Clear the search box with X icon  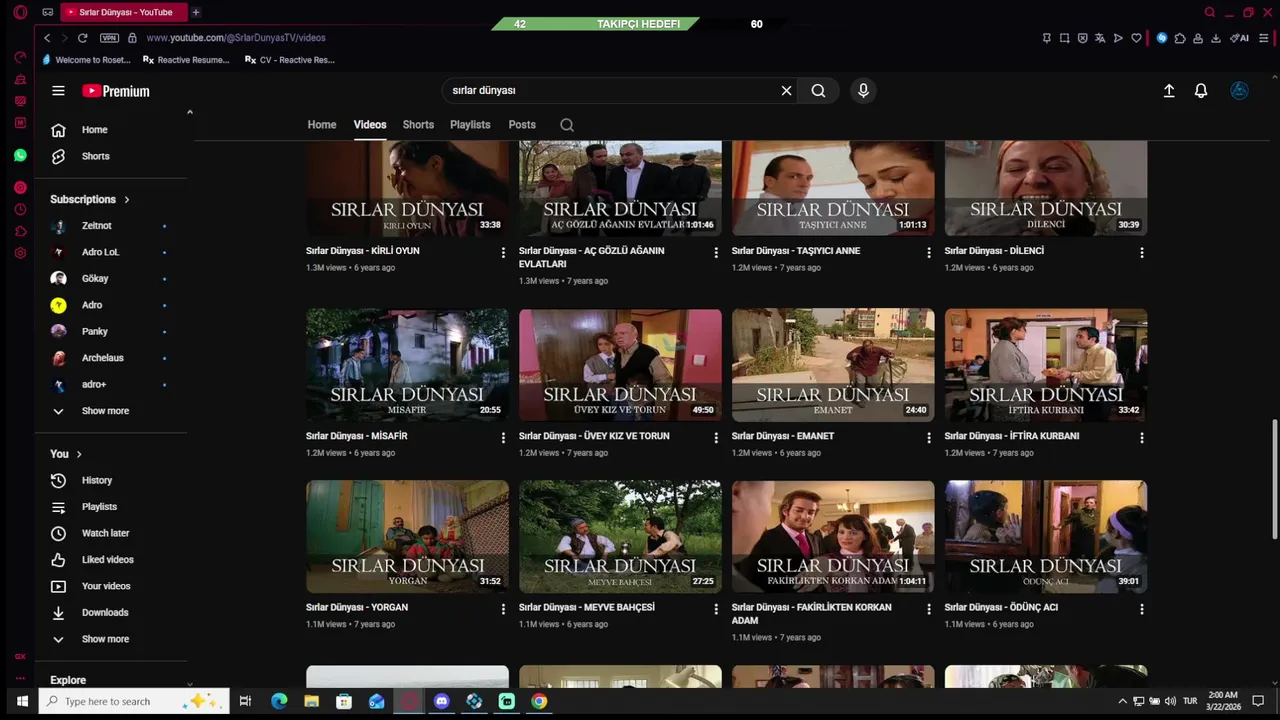786,91
